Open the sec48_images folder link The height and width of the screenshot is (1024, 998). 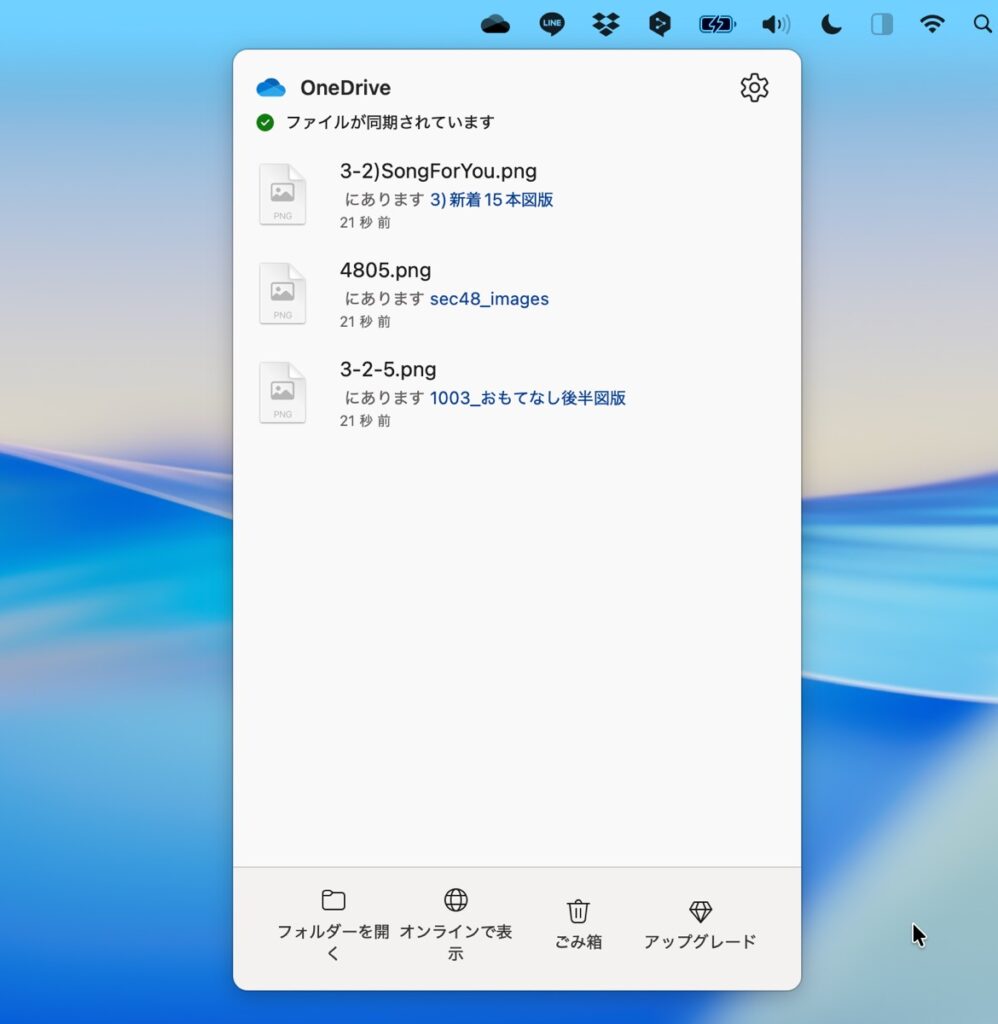pyautogui.click(x=489, y=299)
